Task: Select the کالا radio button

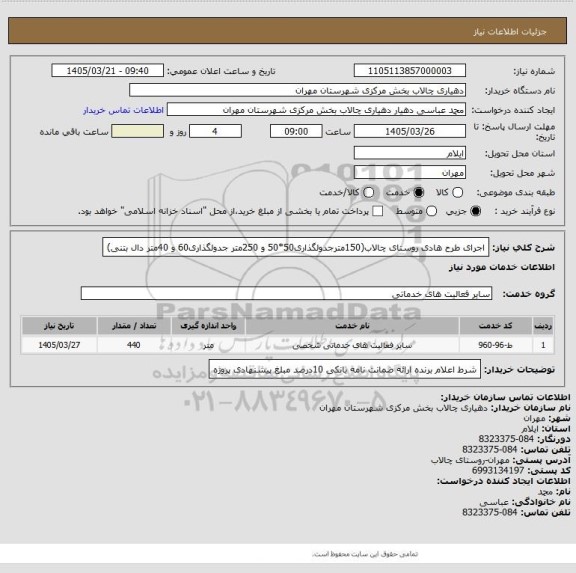Action: click(457, 192)
